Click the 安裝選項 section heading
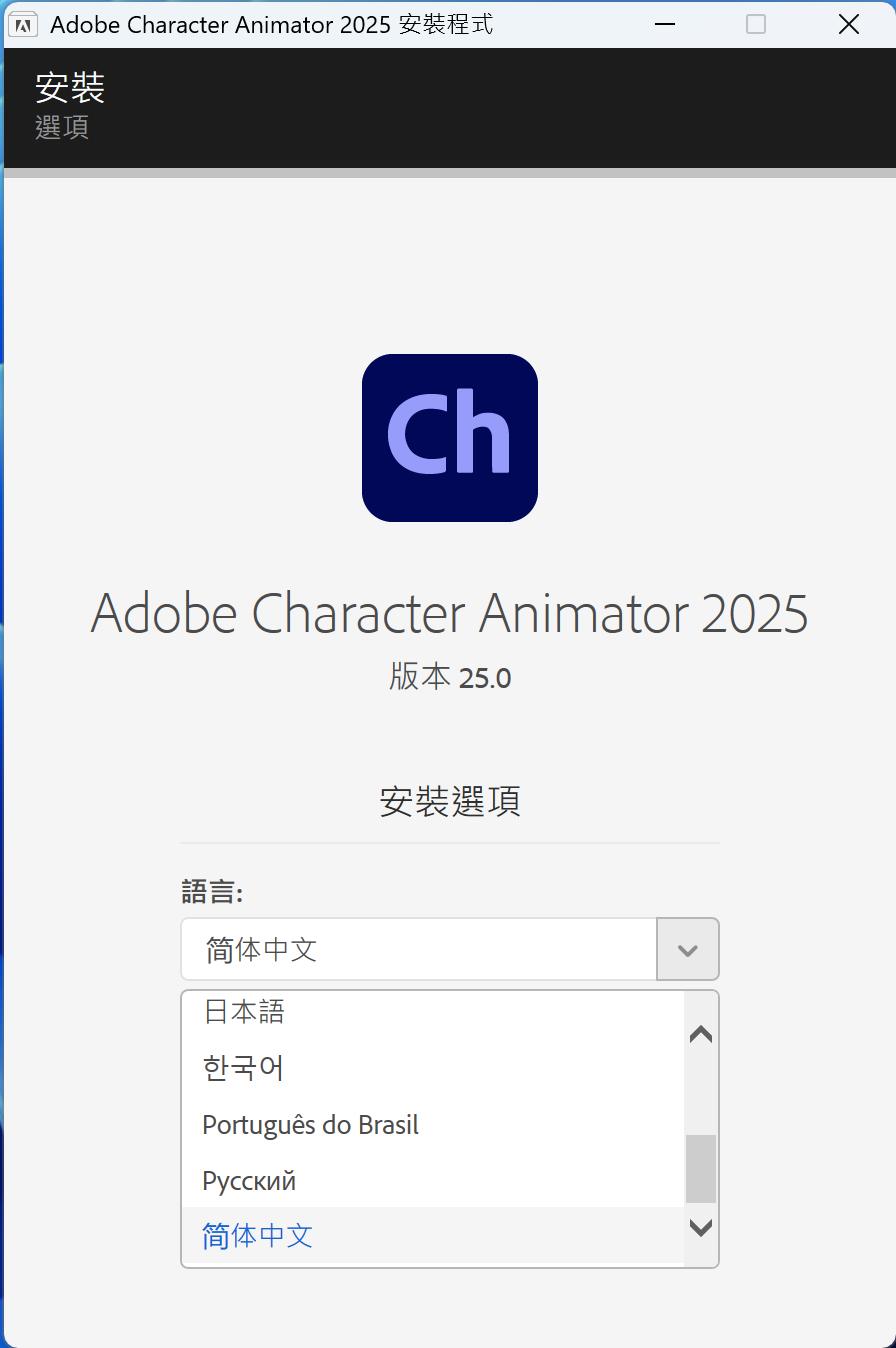The width and height of the screenshot is (896, 1348). coord(449,801)
